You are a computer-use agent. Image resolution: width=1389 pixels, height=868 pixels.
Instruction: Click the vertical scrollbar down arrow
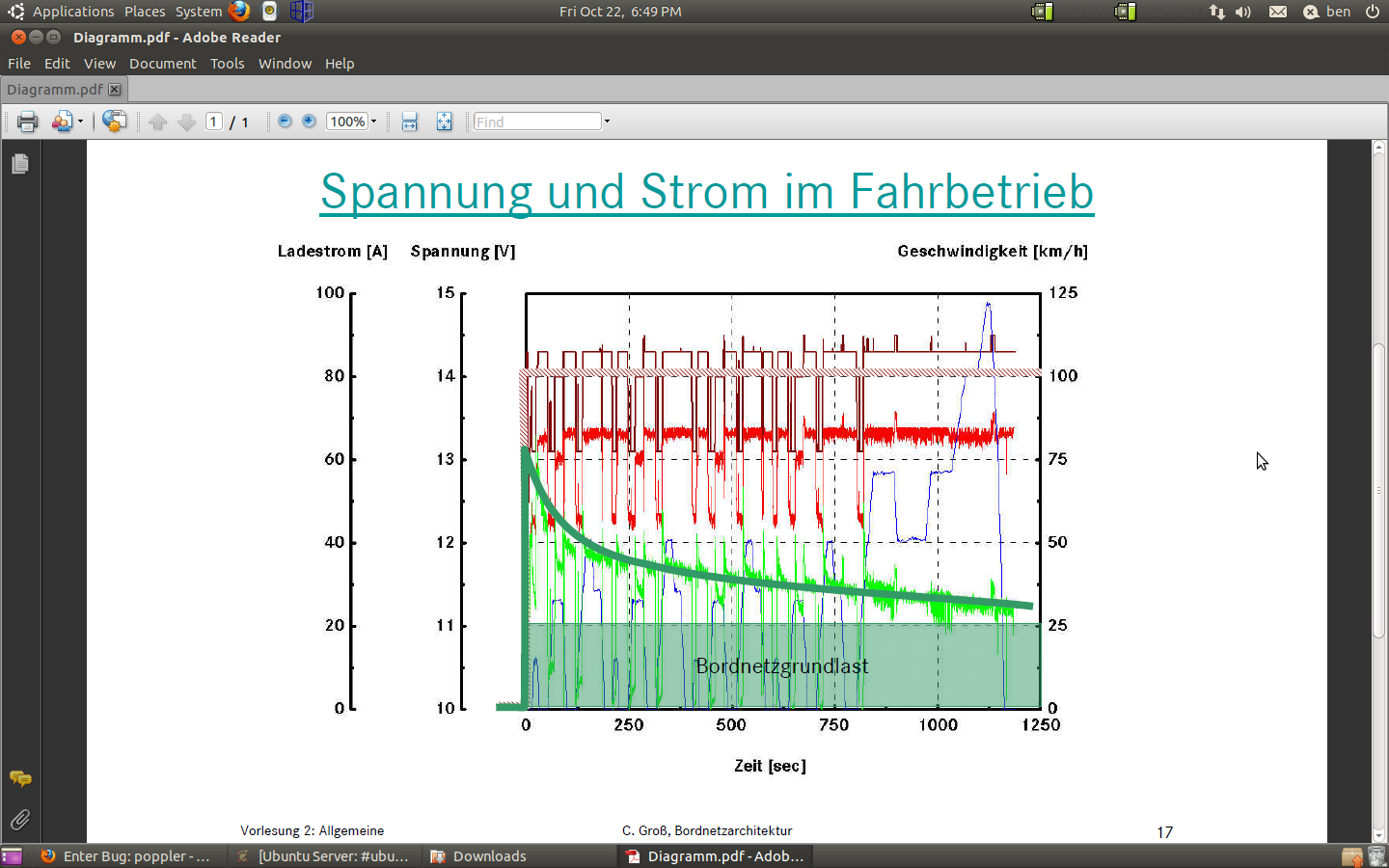tap(1379, 835)
